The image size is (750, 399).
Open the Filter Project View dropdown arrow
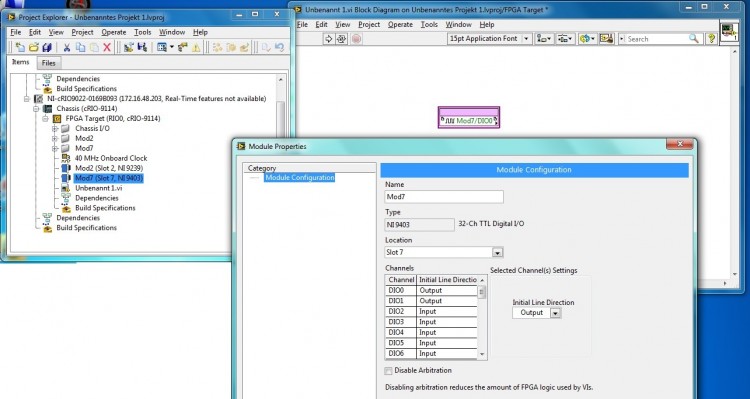click(x=172, y=47)
